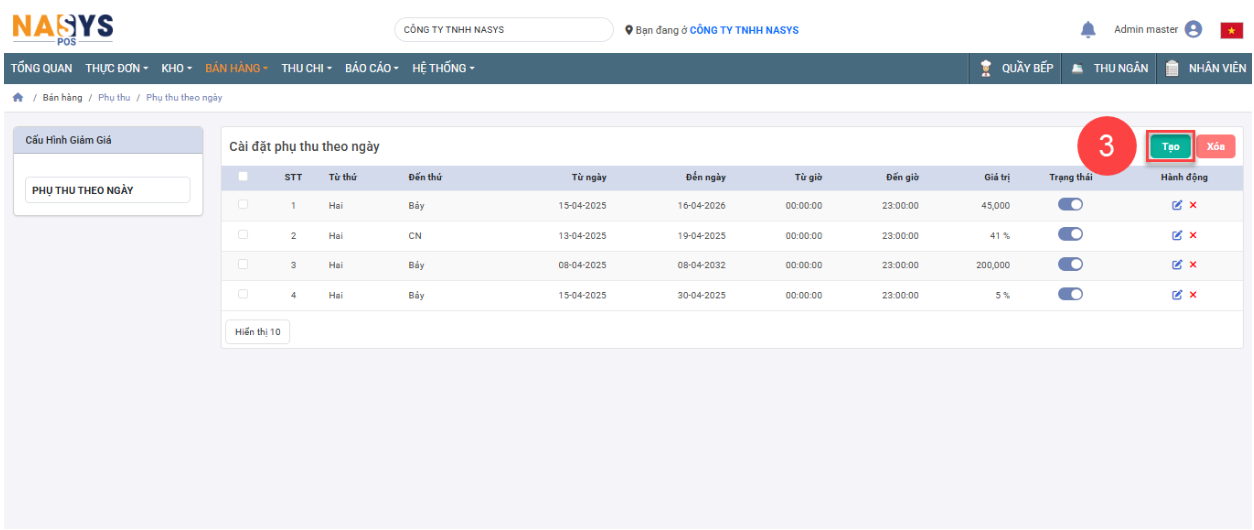Click red delete icon for row 2
Image resolution: width=1254 pixels, height=530 pixels.
tap(1193, 236)
